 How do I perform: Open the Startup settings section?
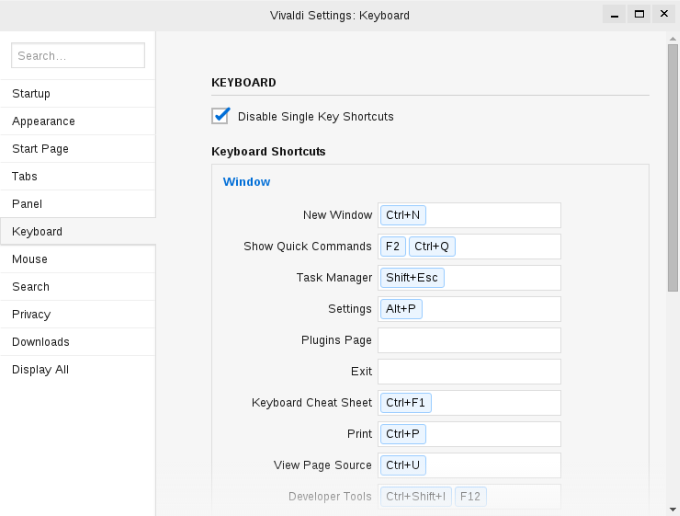(78, 94)
